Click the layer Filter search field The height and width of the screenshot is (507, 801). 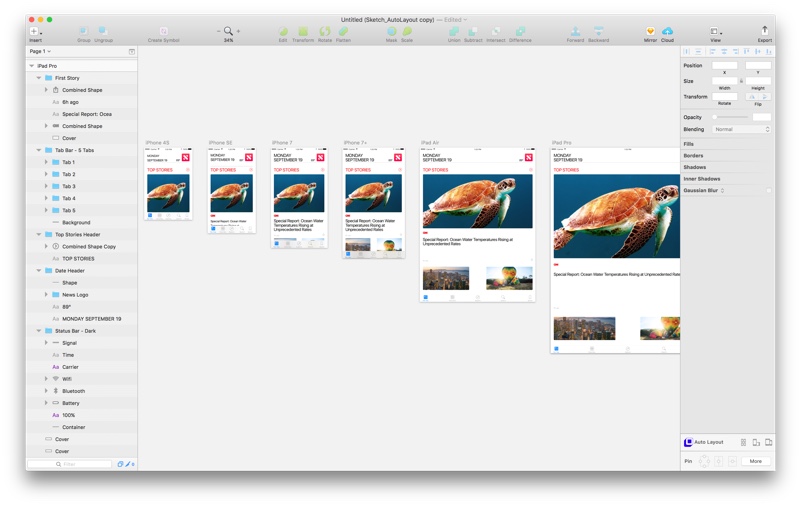pos(69,464)
